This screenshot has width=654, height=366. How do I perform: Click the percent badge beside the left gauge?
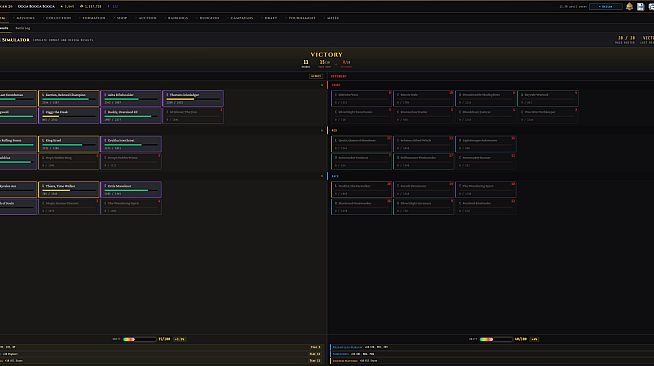[179, 339]
